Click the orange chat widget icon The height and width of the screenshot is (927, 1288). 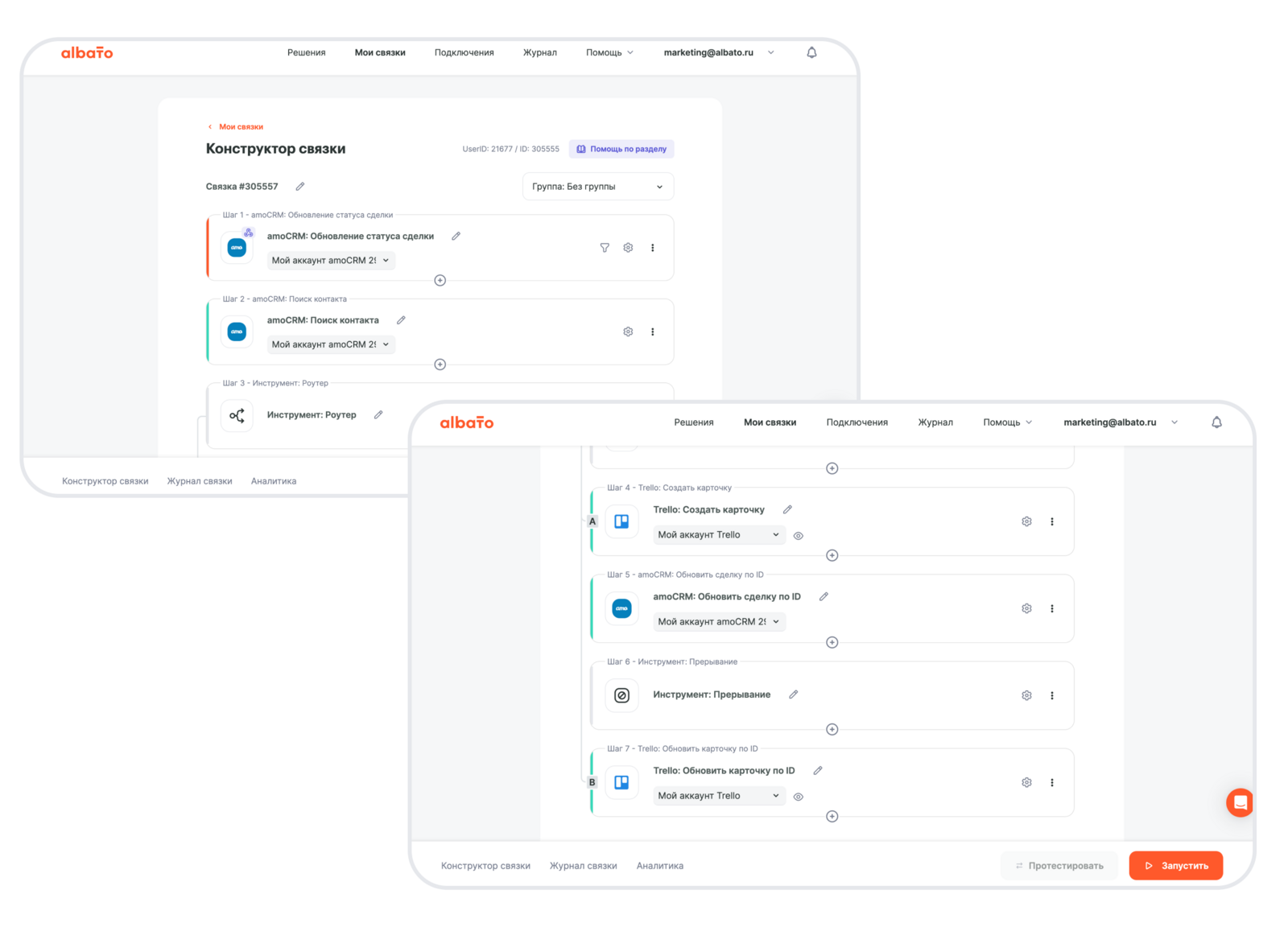(x=1240, y=802)
